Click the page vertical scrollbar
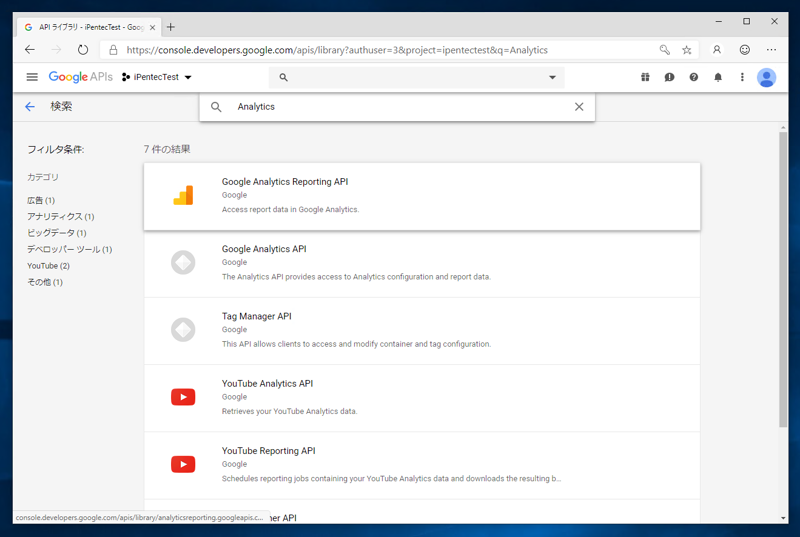Screen dimensions: 800x537 click(783, 279)
